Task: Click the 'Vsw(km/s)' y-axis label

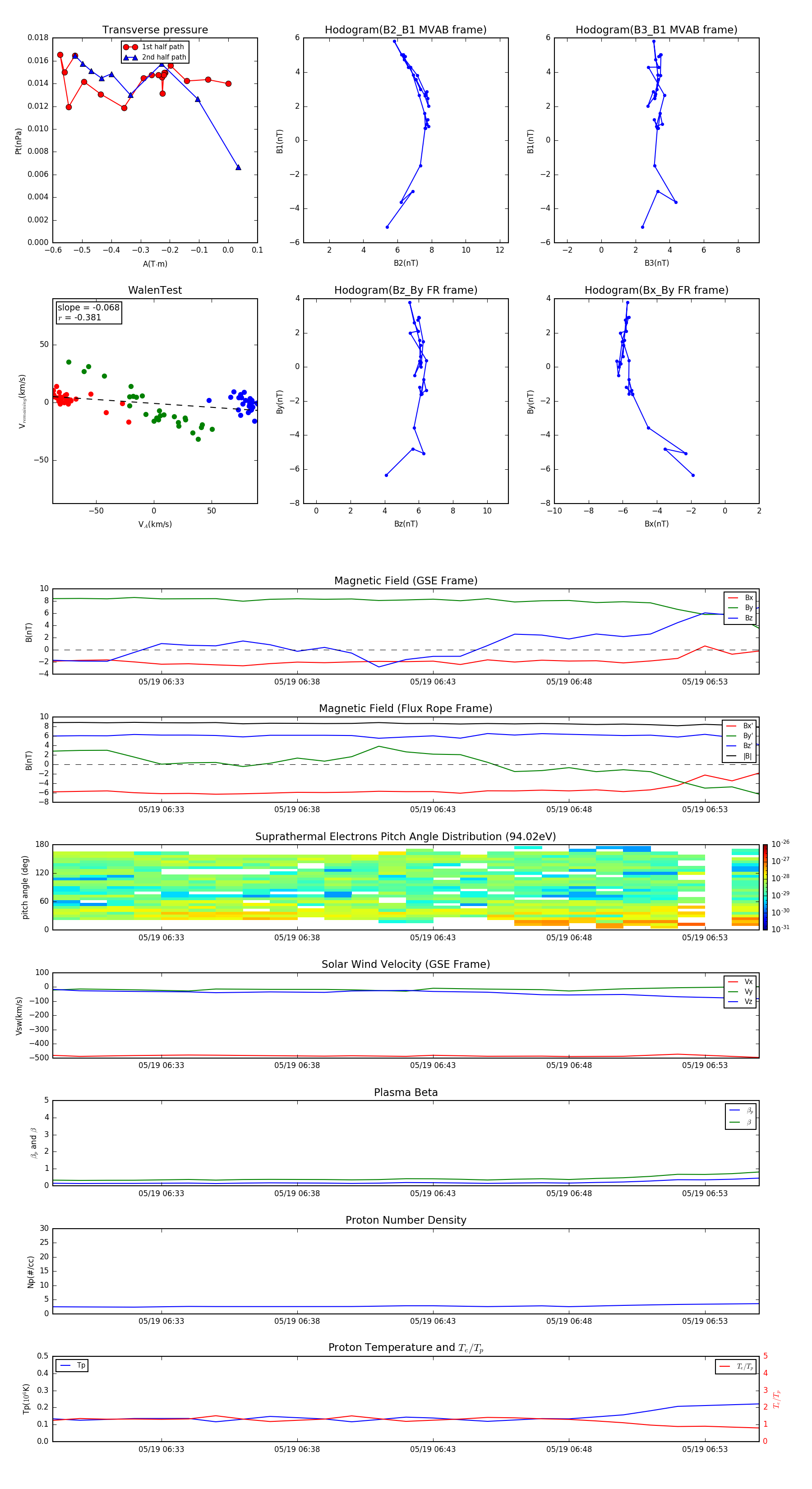Action: (18, 1015)
